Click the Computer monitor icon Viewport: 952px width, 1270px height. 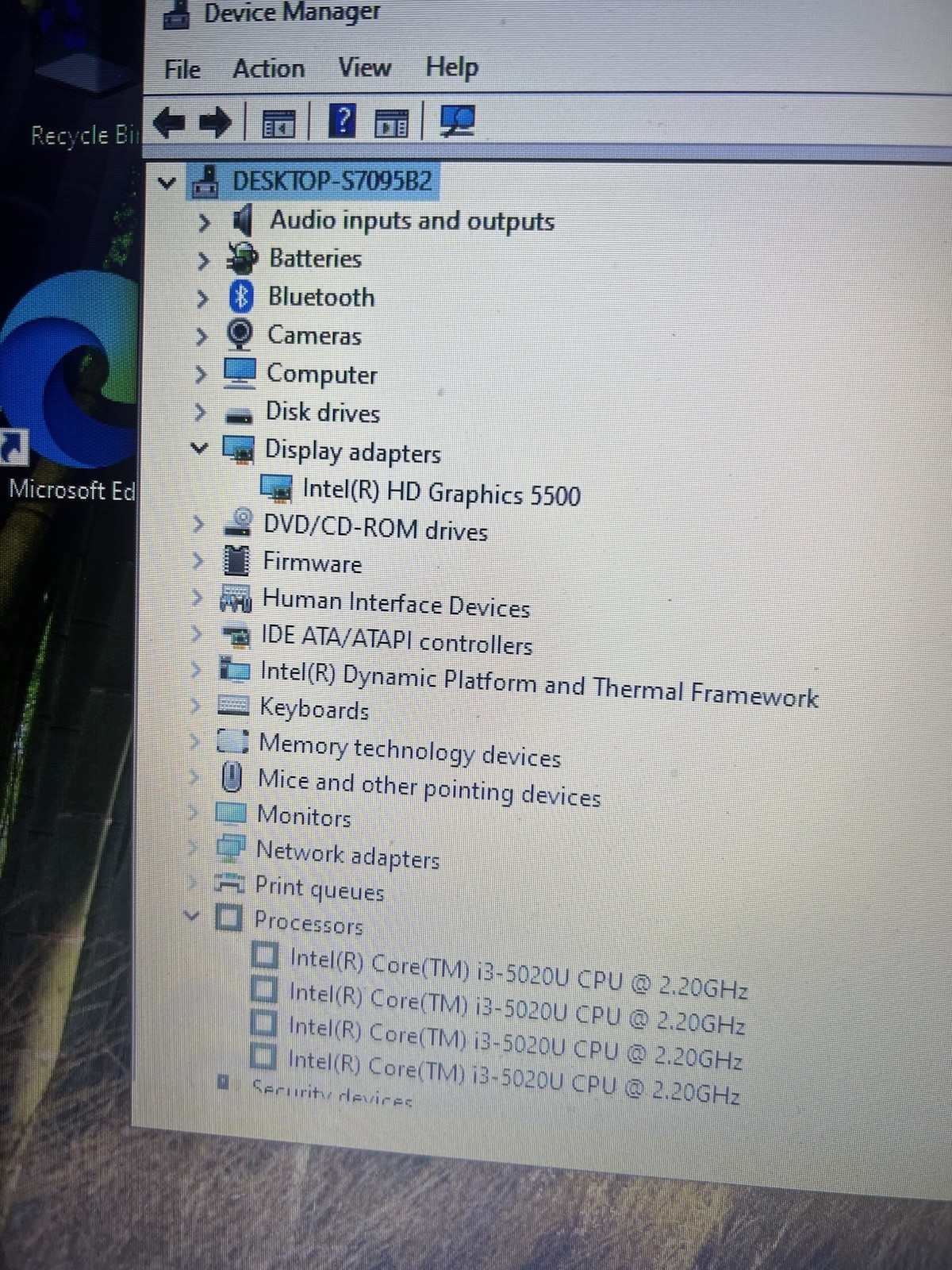click(239, 372)
